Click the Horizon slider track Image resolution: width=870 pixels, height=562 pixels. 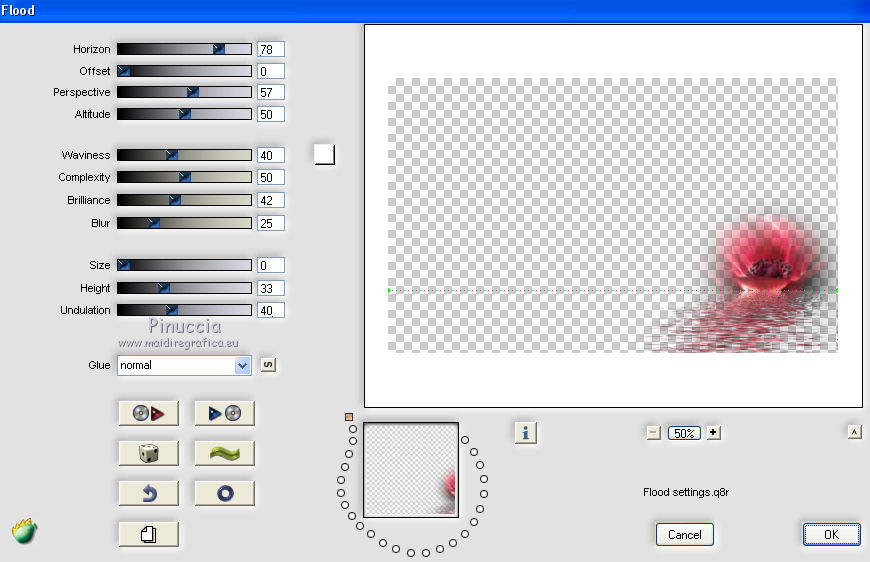(x=184, y=49)
